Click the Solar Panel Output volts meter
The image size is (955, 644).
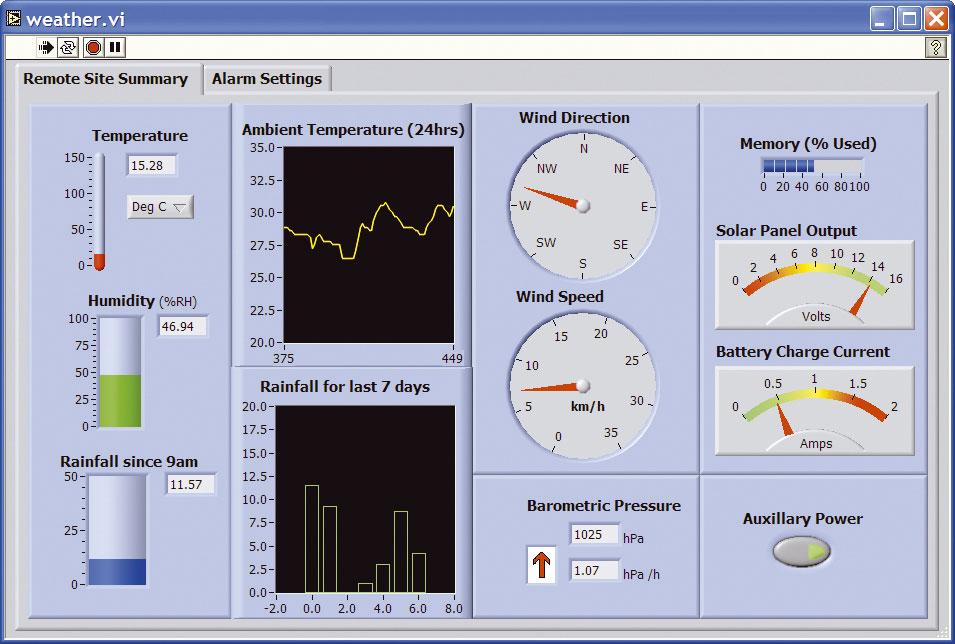[814, 285]
